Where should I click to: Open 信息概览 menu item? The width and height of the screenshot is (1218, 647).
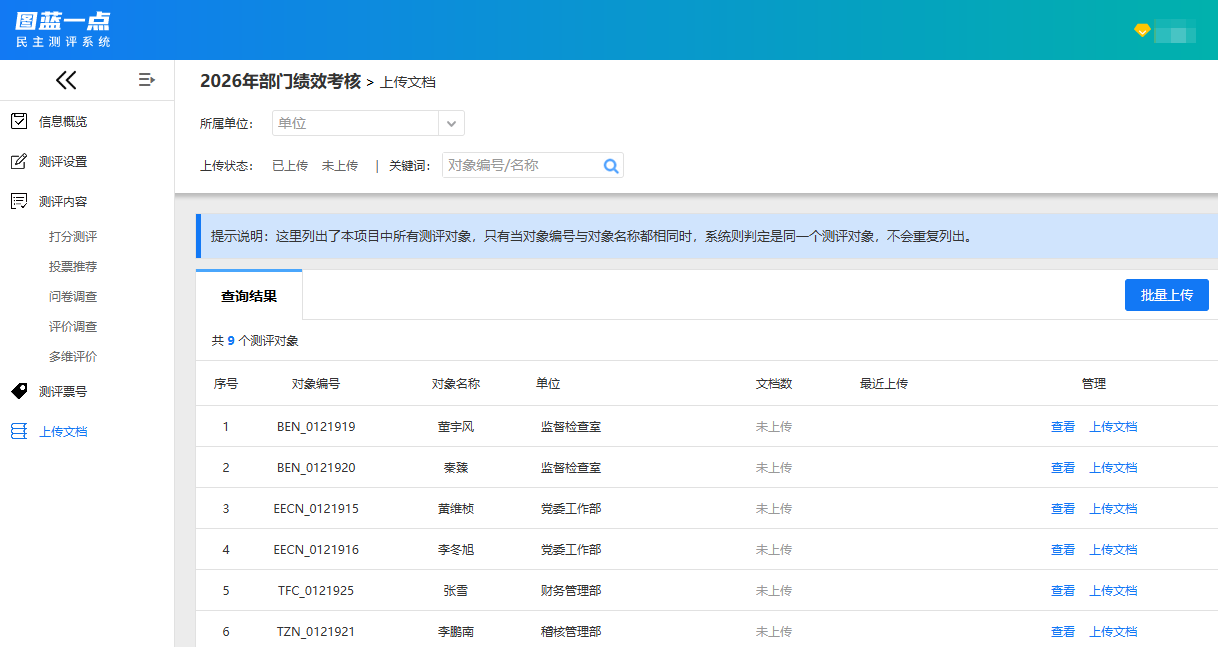click(63, 121)
